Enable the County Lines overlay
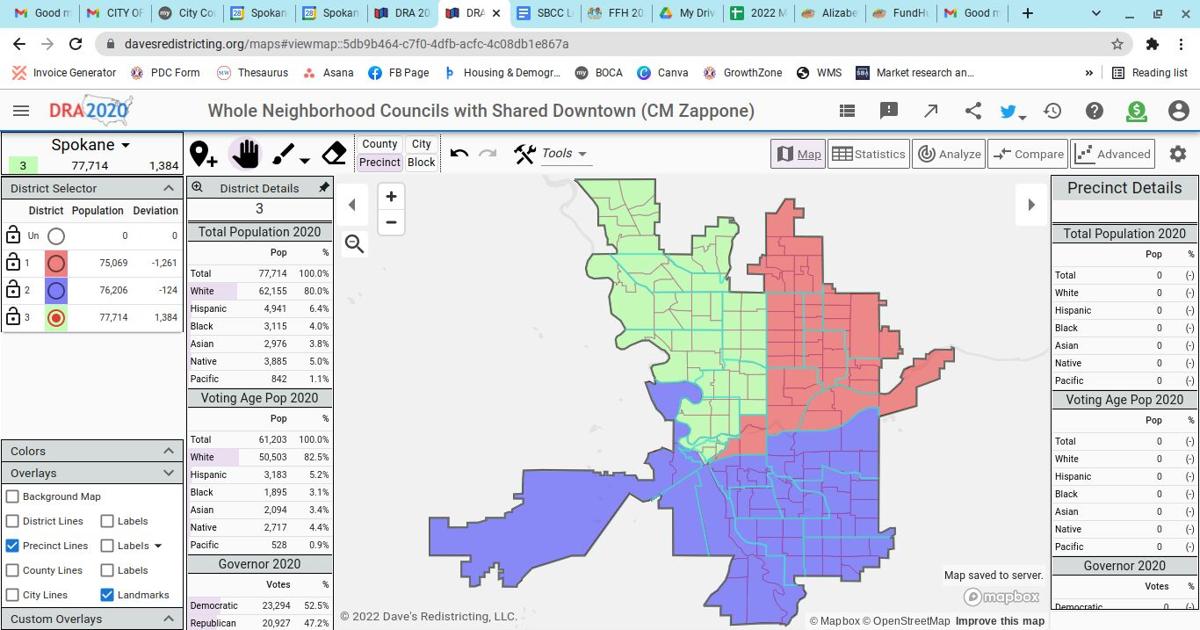The height and width of the screenshot is (630, 1200). point(12,570)
